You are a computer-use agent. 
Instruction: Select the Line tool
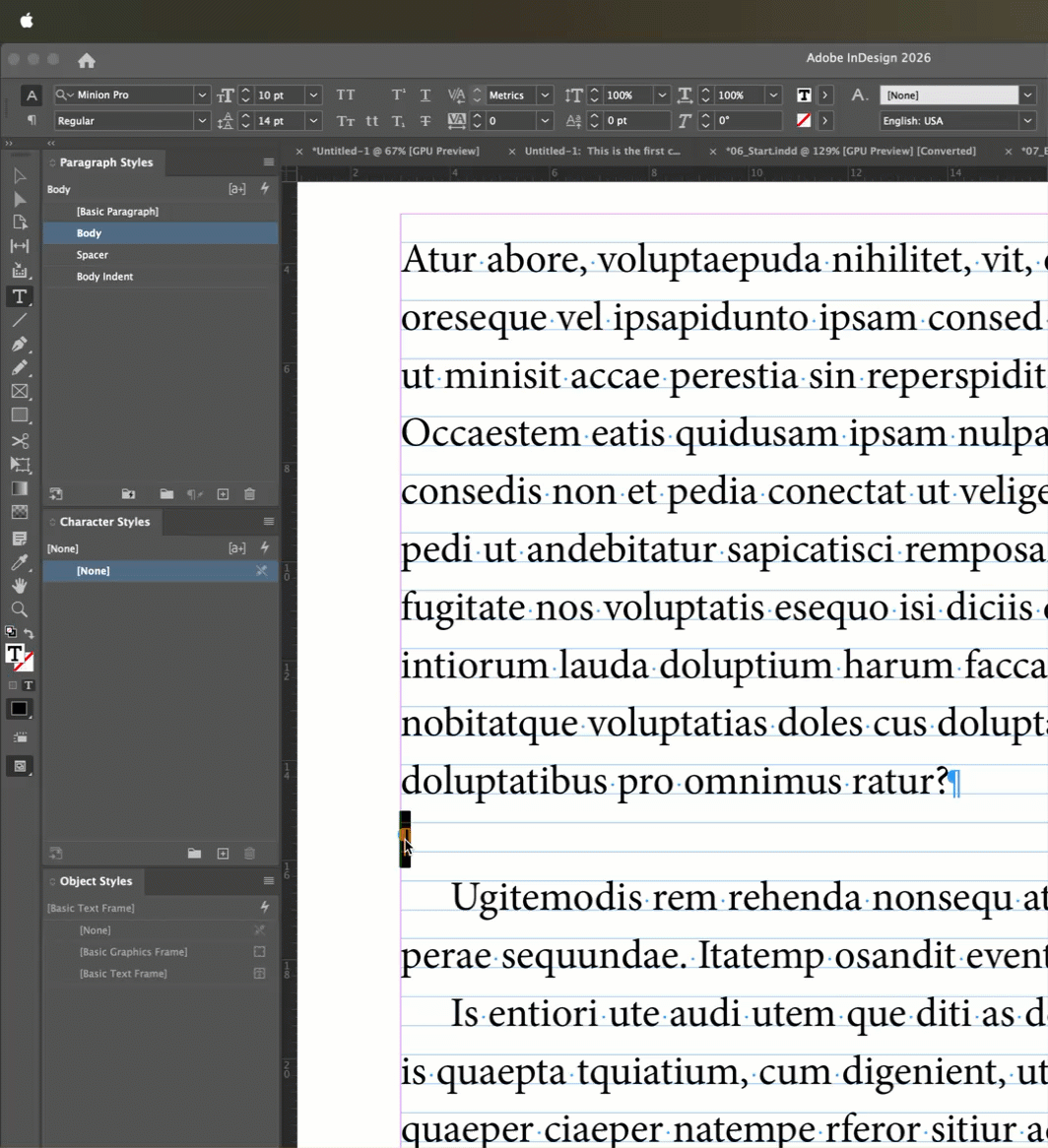(x=20, y=320)
